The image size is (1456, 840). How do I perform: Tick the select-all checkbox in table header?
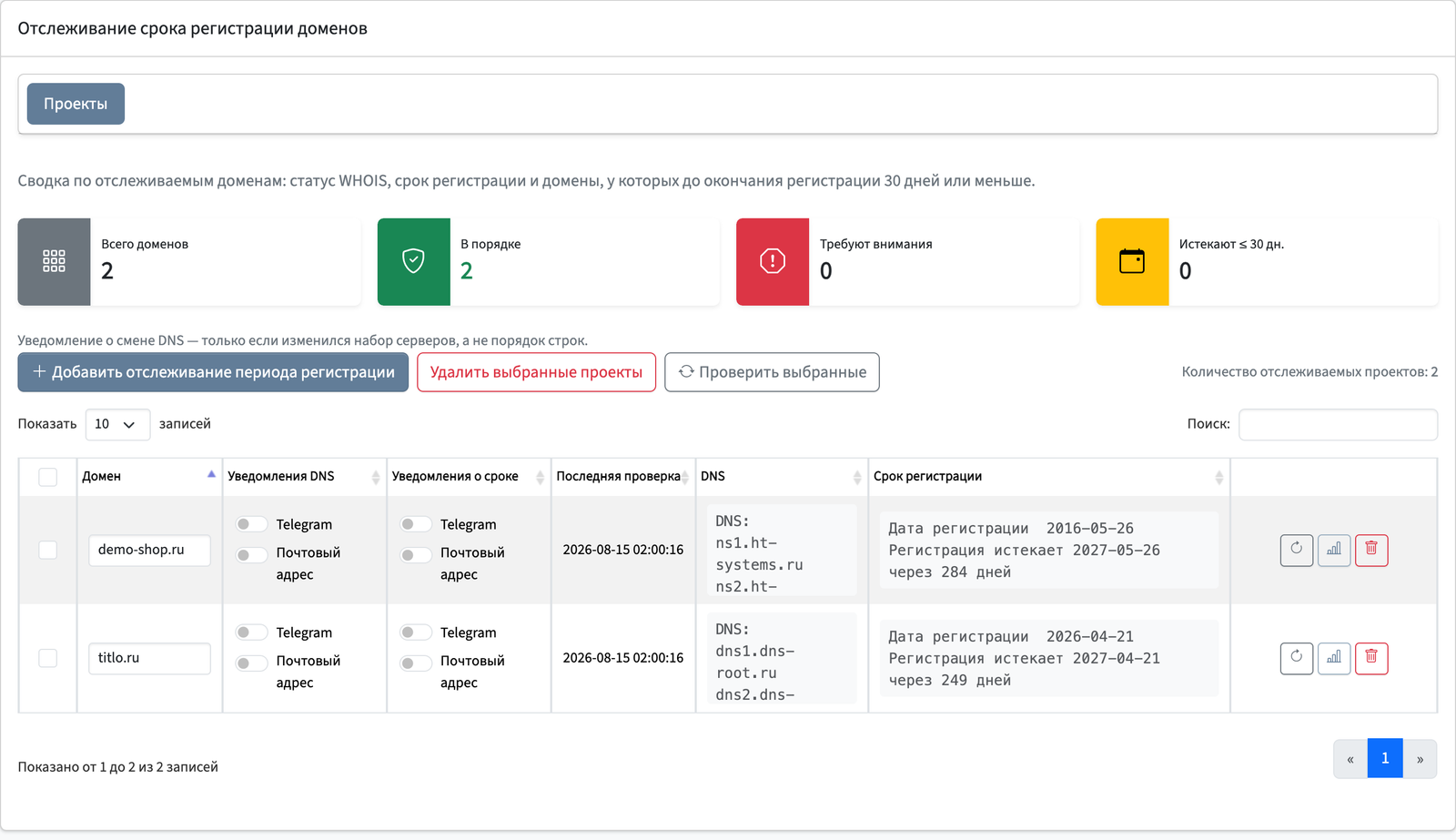(48, 477)
